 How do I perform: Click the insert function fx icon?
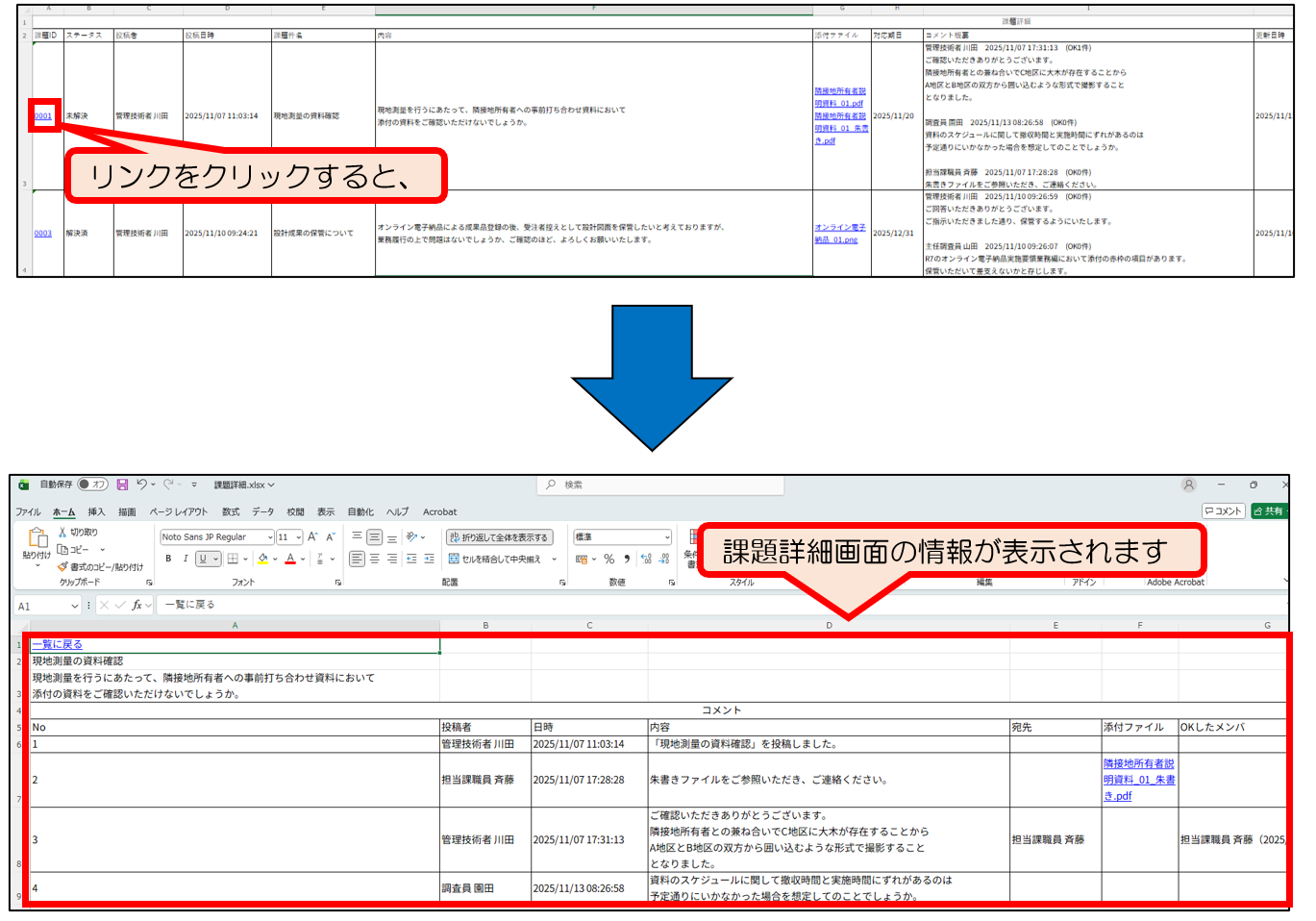pyautogui.click(x=137, y=605)
